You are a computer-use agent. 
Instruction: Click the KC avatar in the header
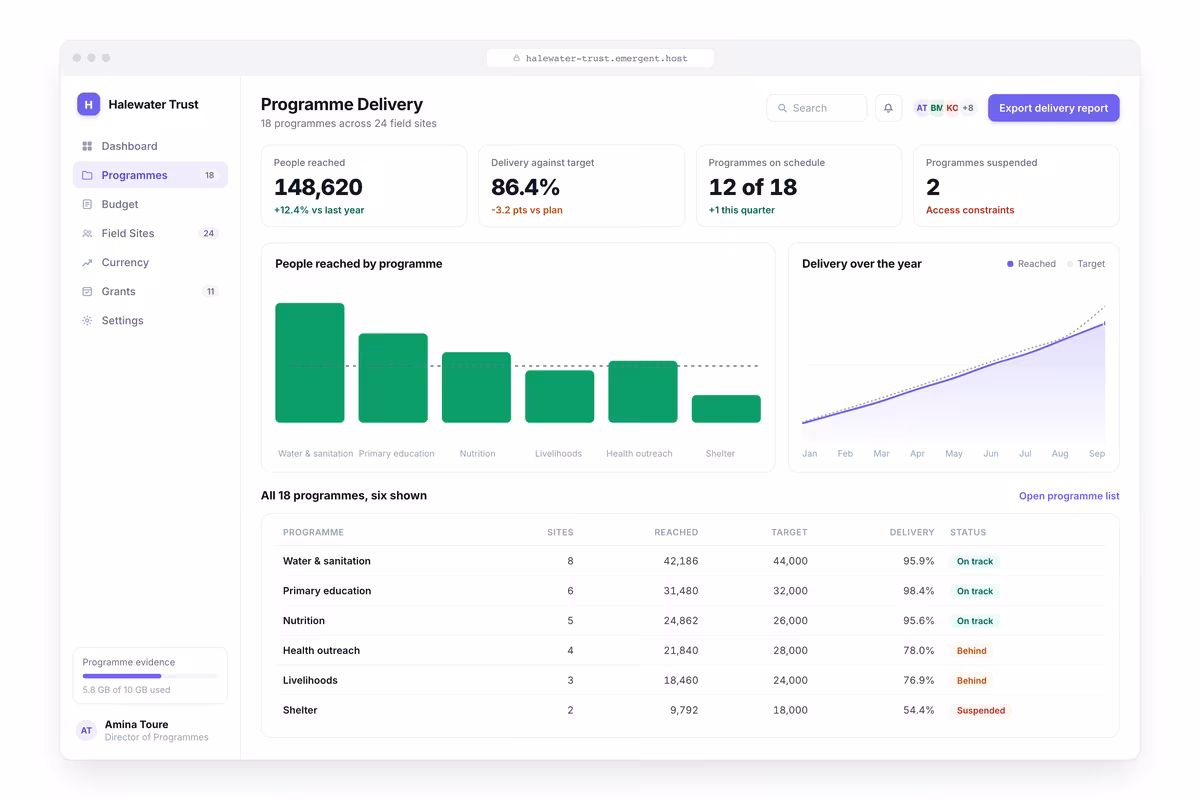coord(952,108)
